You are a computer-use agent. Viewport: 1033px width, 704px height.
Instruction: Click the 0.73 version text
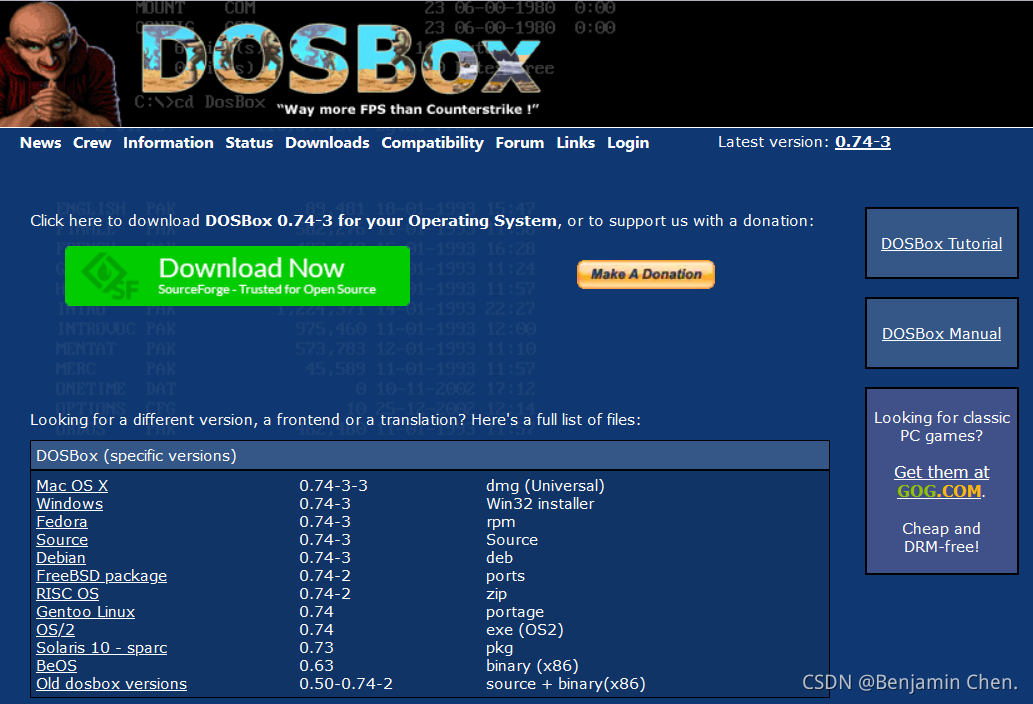[316, 648]
